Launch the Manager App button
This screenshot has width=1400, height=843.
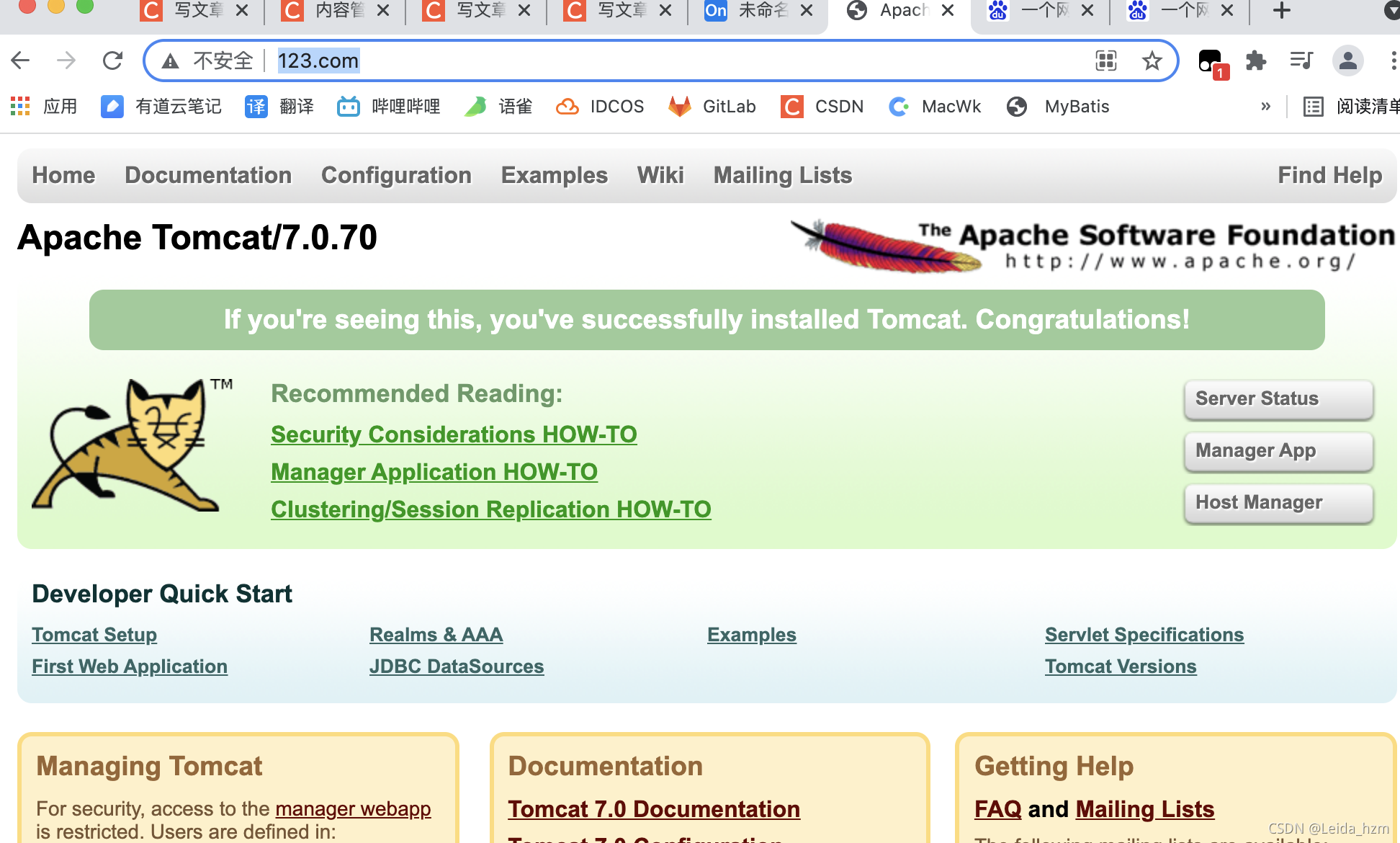1279,451
